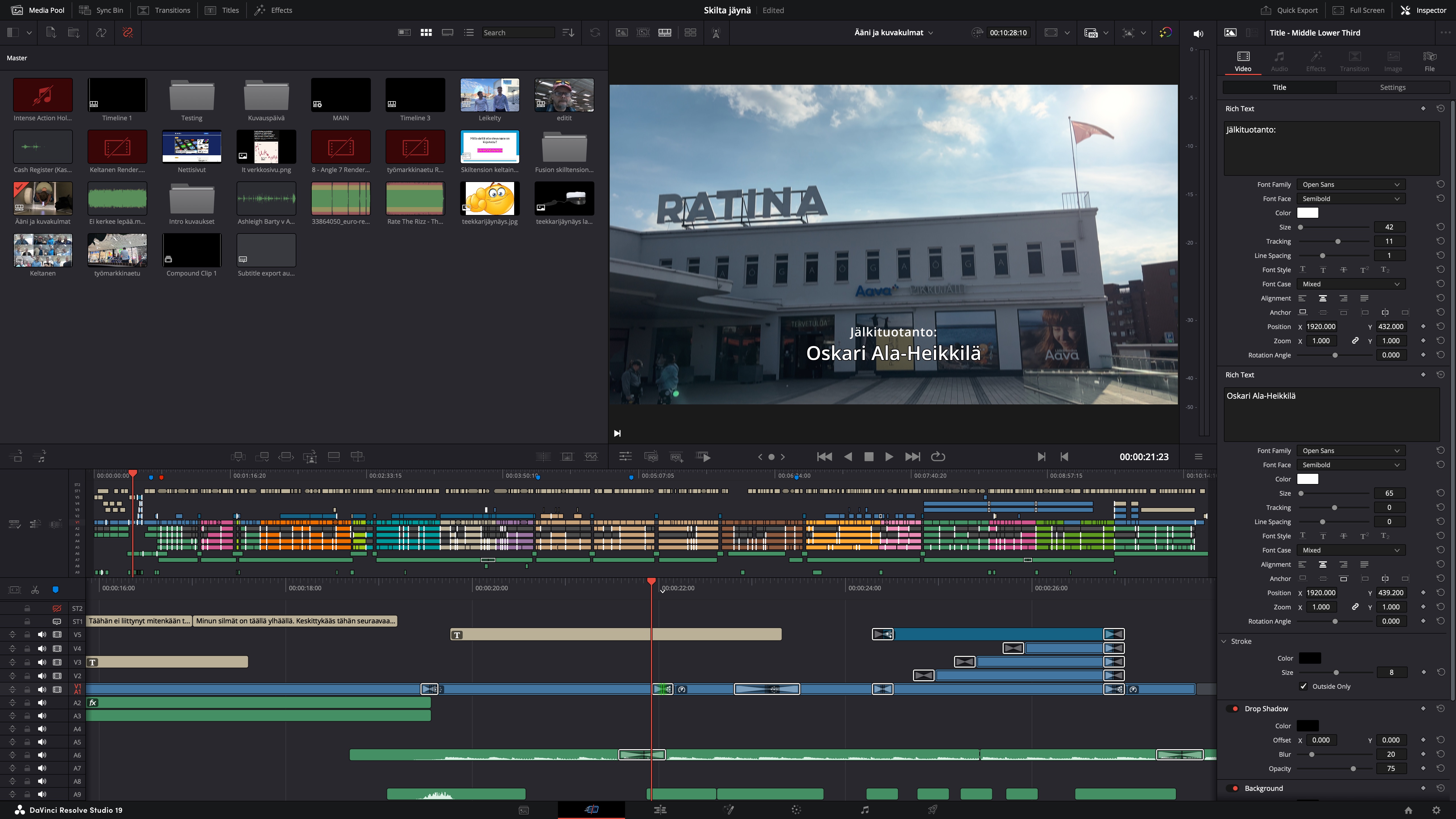Open the Fusion page icon
1456x819 pixels.
pos(729,810)
